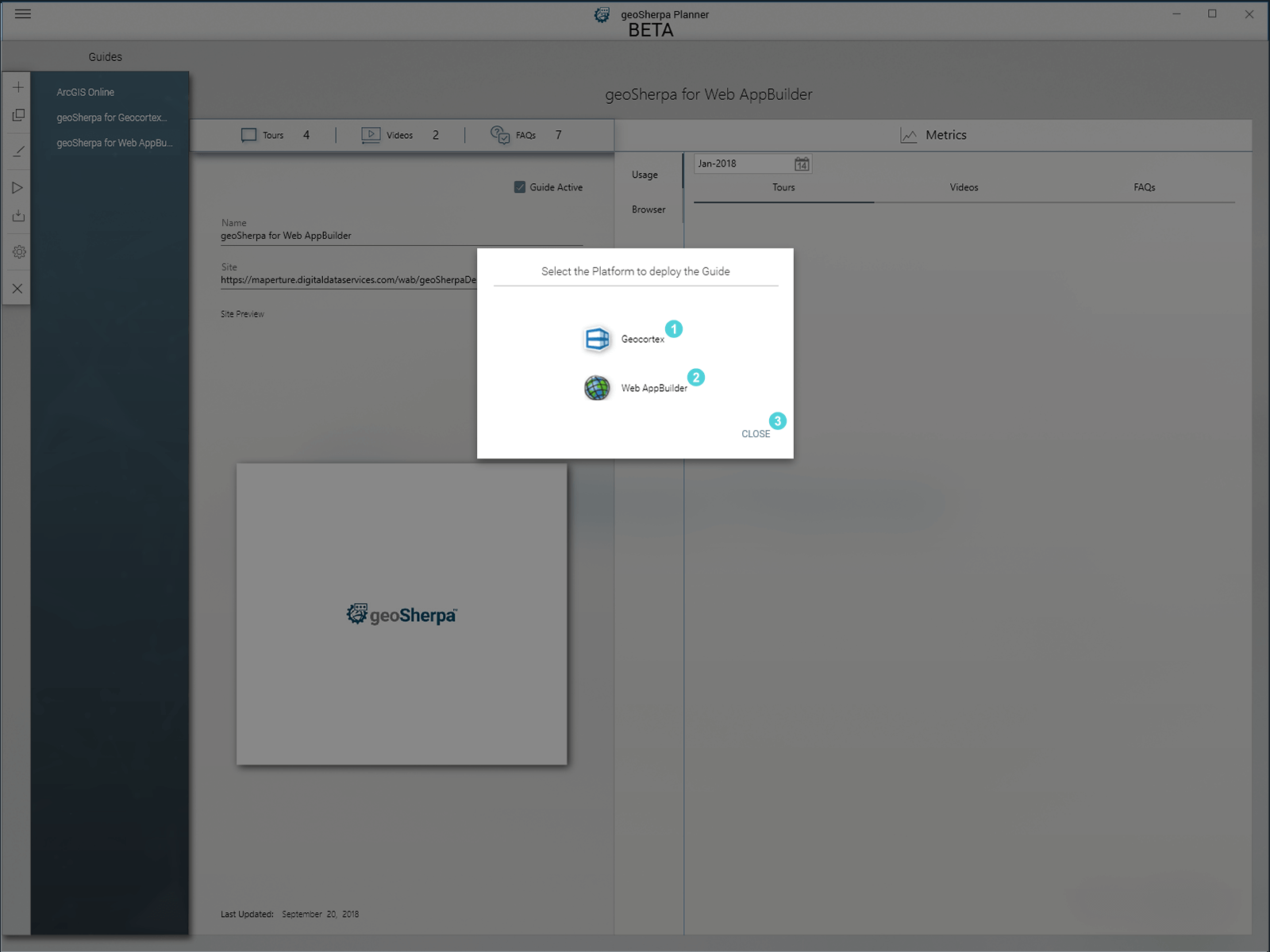
Task: Click the Tours count 4
Action: click(x=306, y=136)
